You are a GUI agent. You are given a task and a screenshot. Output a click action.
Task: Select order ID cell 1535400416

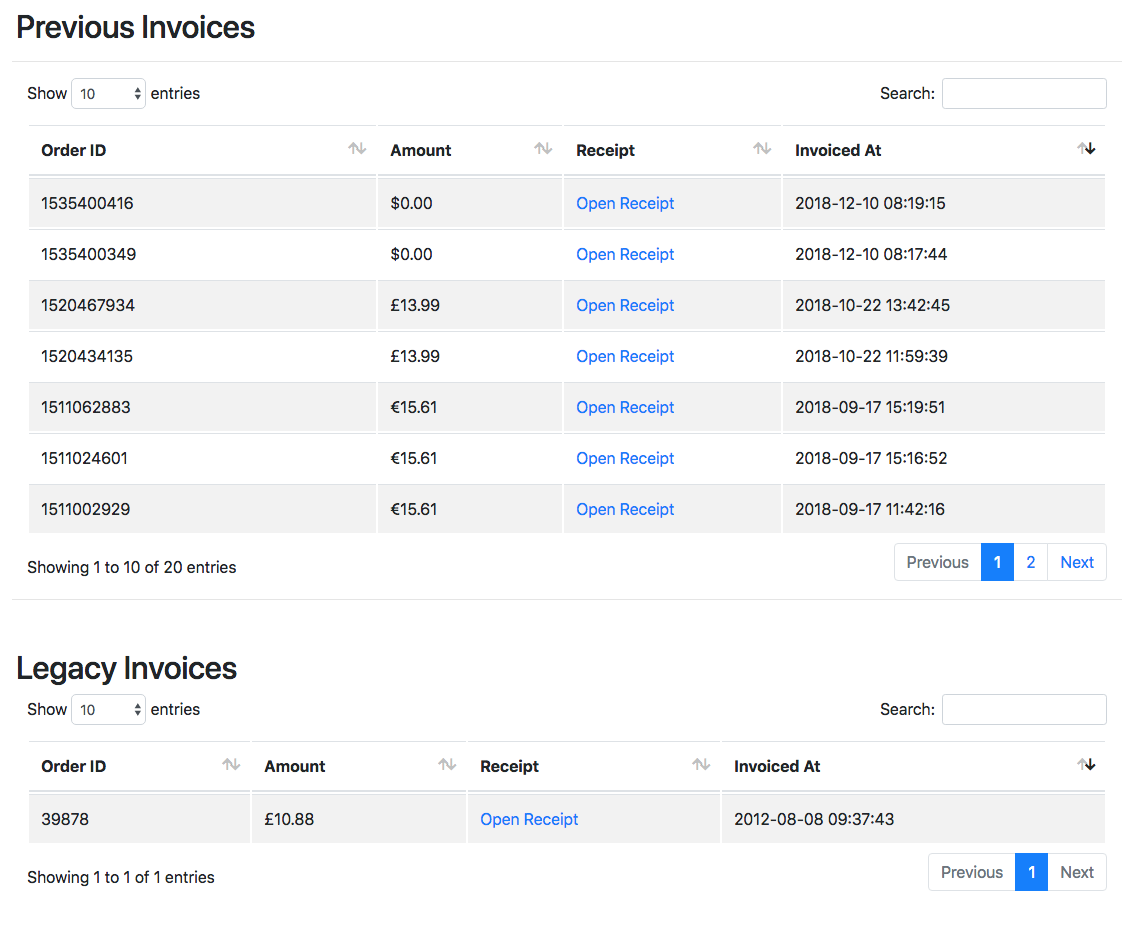202,203
